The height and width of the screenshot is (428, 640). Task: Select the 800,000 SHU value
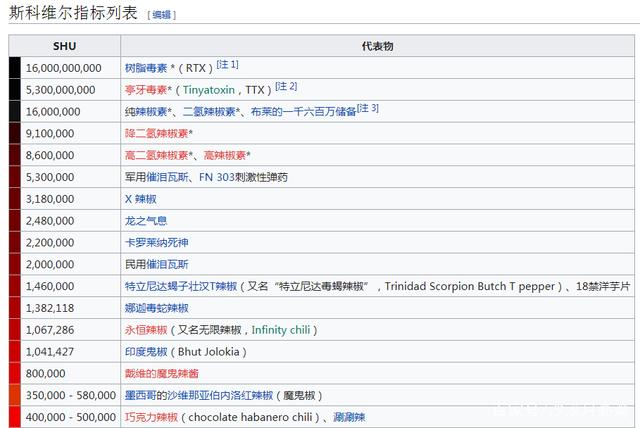(x=45, y=374)
